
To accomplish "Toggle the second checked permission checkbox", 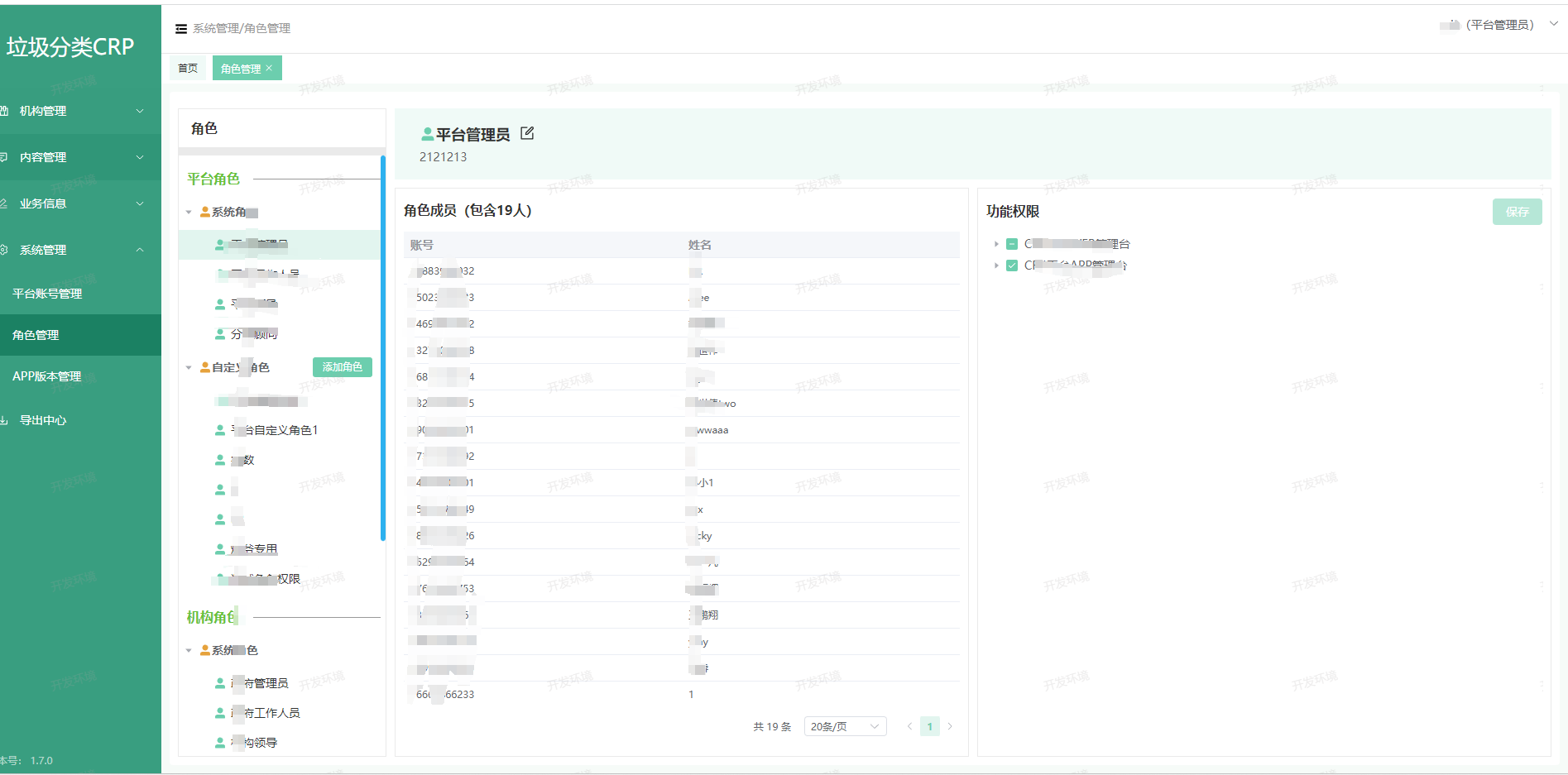I will [1011, 266].
